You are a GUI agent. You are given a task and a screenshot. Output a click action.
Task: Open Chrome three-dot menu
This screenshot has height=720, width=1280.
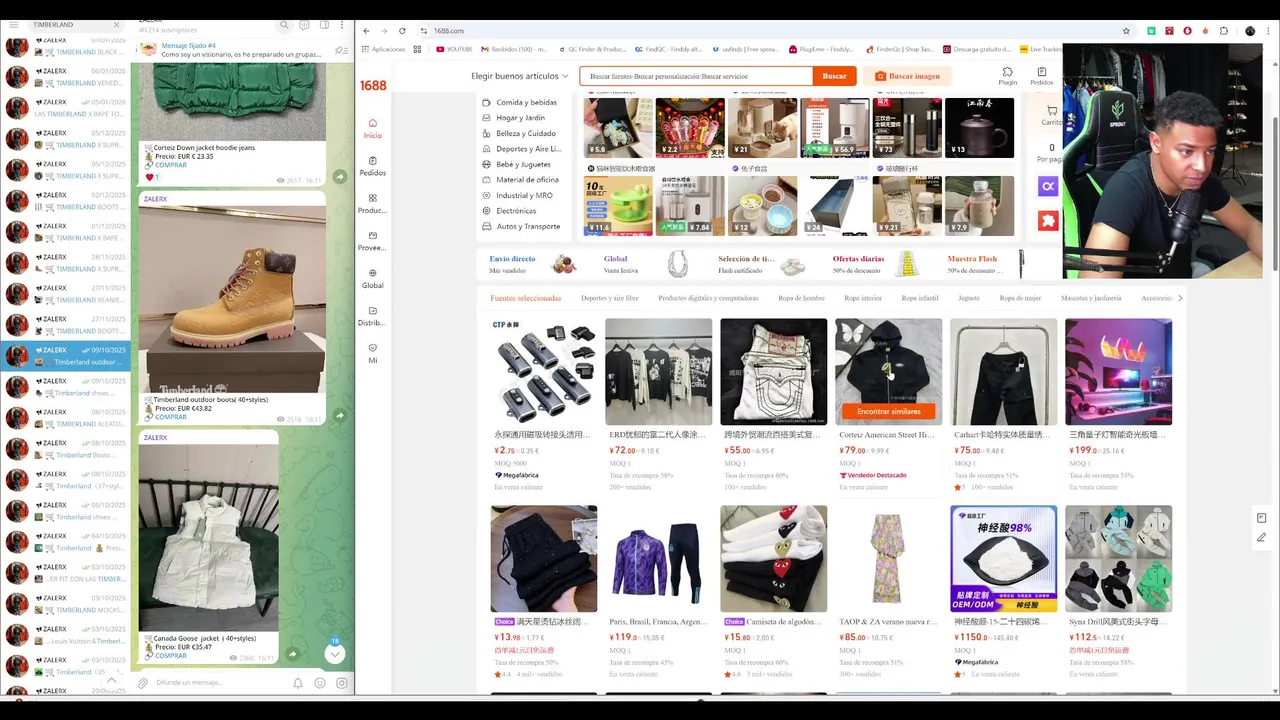(x=1269, y=31)
